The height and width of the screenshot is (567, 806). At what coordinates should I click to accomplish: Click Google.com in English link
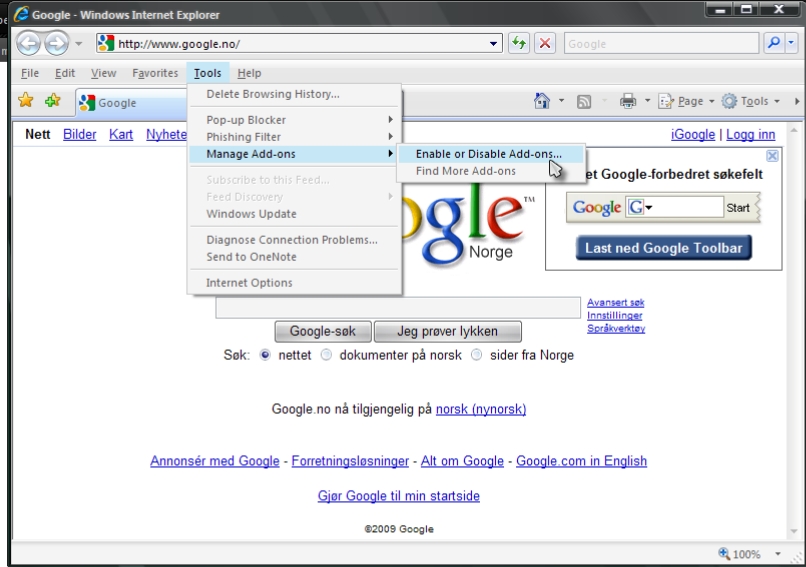(x=581, y=461)
